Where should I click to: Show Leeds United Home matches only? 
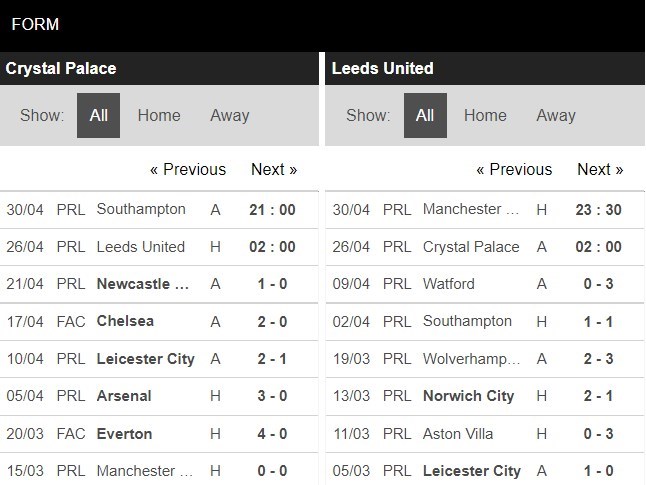[x=485, y=115]
